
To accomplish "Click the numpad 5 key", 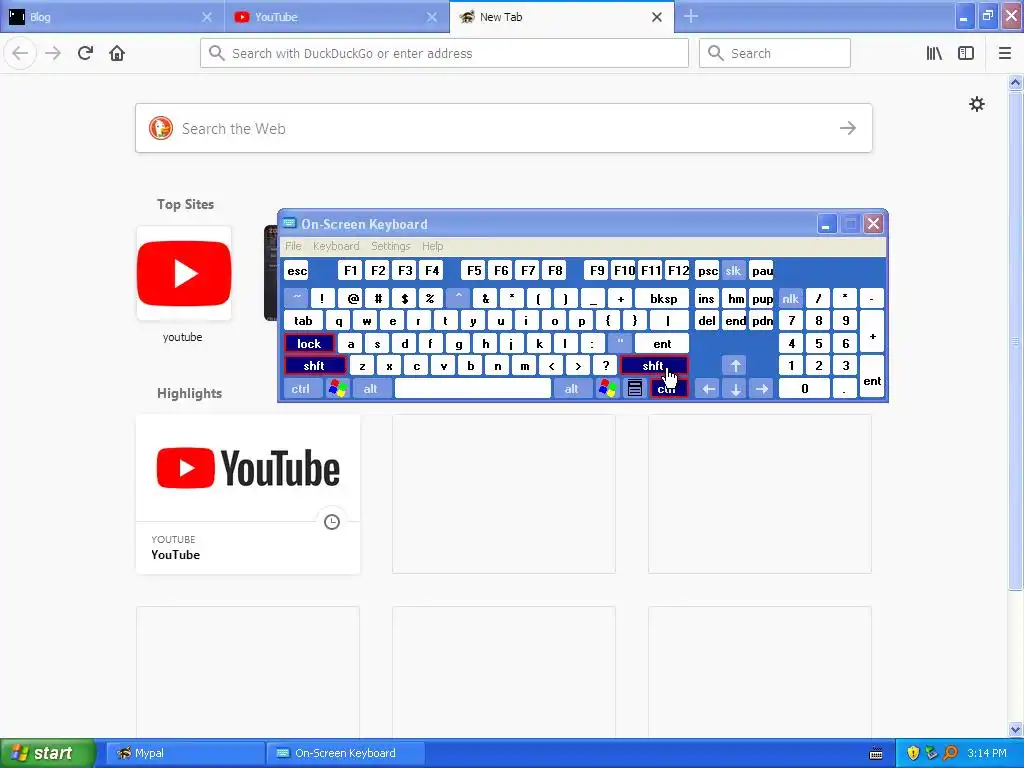I will (818, 344).
